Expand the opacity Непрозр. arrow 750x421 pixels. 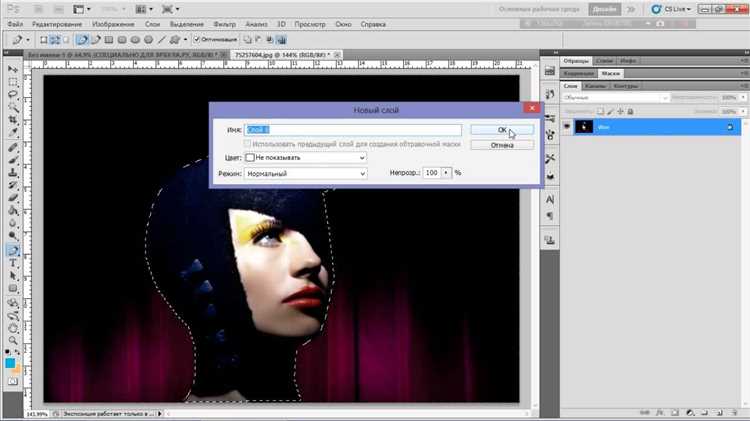pyautogui.click(x=446, y=173)
